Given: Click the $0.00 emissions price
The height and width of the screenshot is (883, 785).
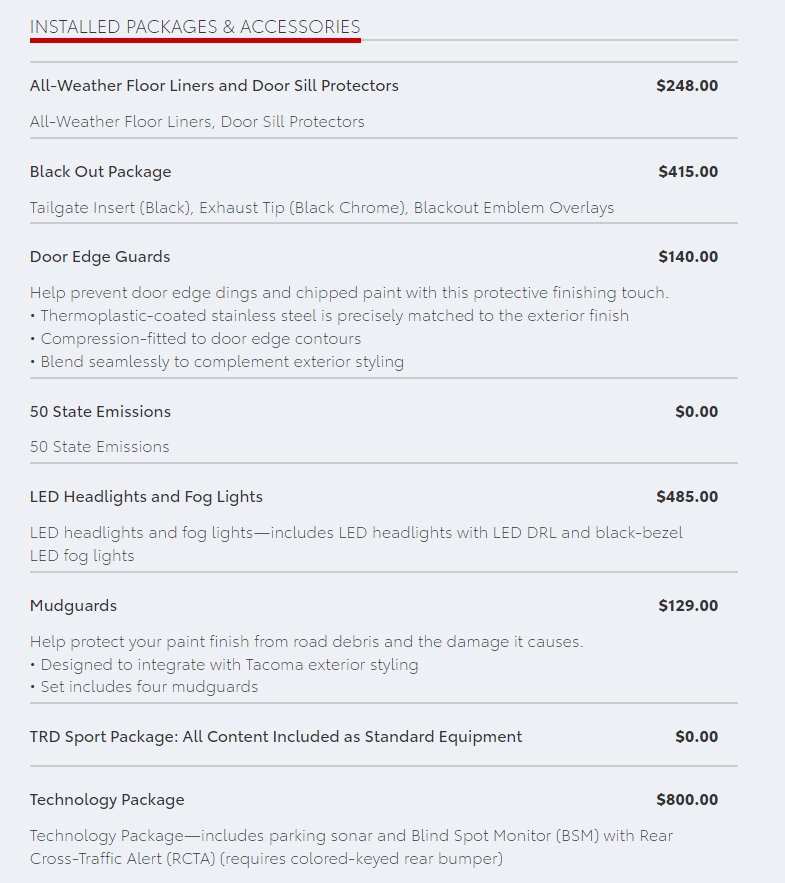Looking at the screenshot, I should pyautogui.click(x=697, y=412).
